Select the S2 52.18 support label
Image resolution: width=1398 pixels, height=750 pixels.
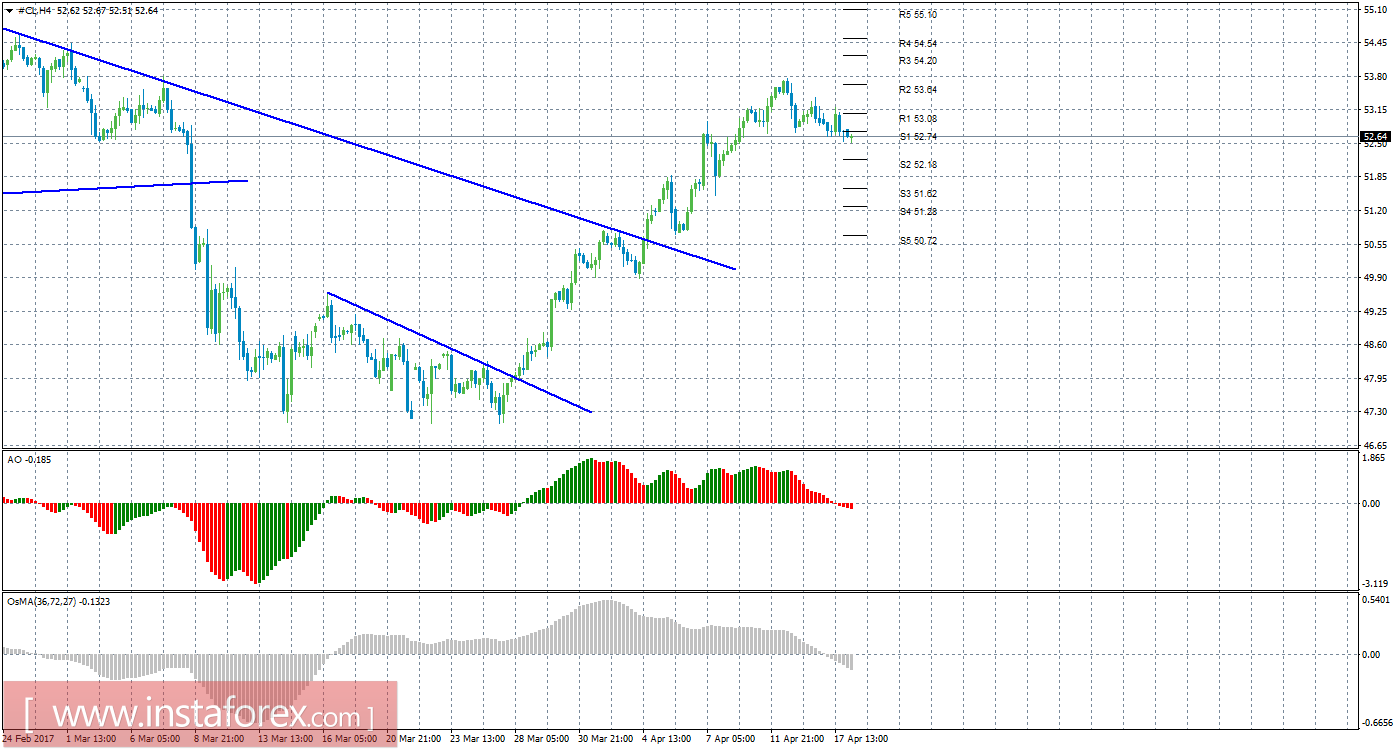(918, 164)
